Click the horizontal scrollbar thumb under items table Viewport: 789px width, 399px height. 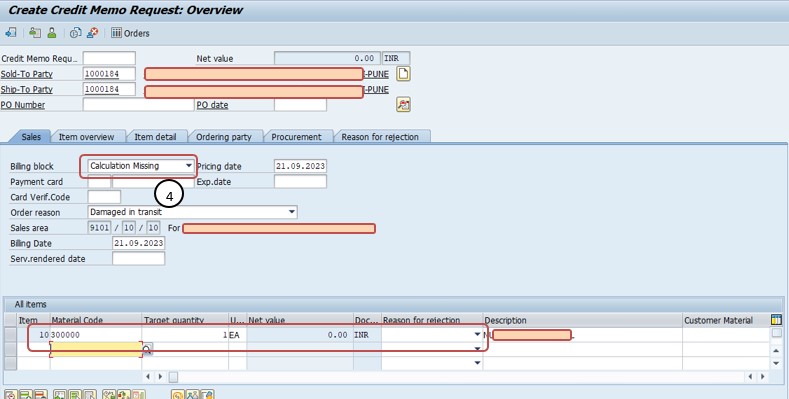click(173, 376)
